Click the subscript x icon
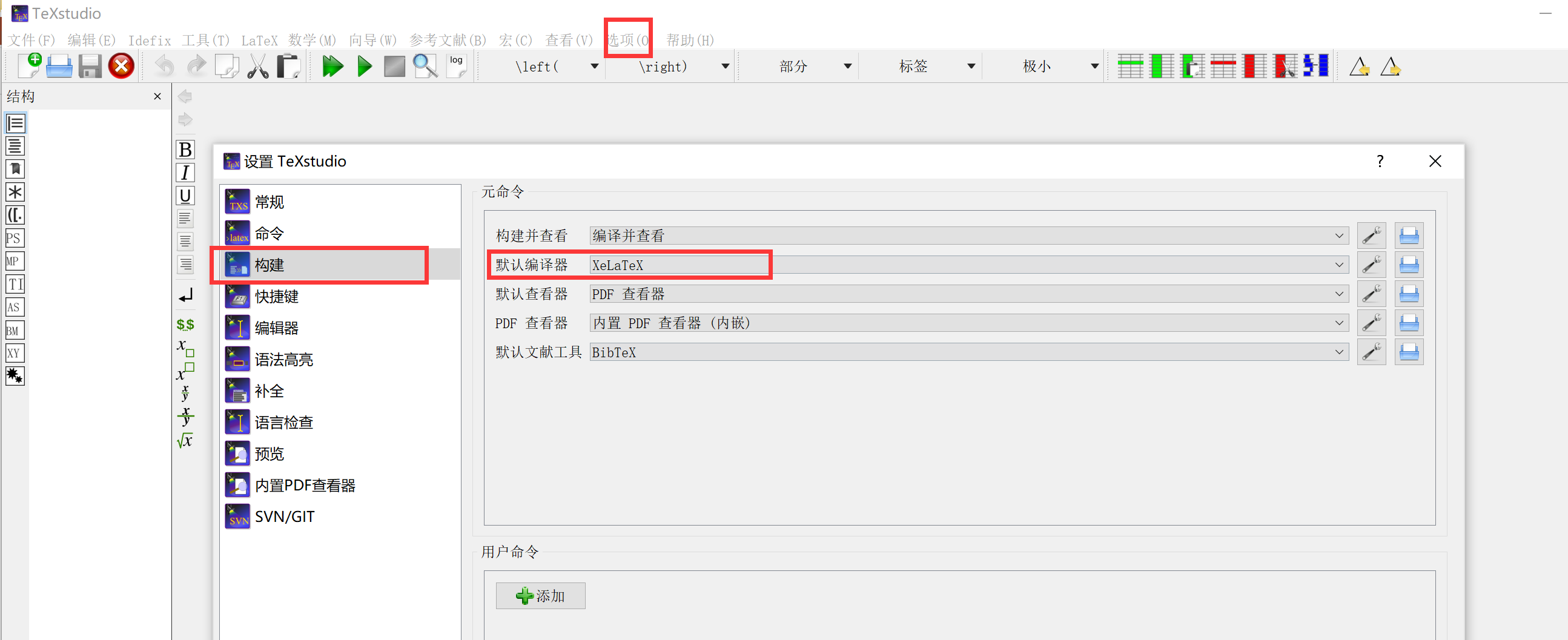 (185, 348)
